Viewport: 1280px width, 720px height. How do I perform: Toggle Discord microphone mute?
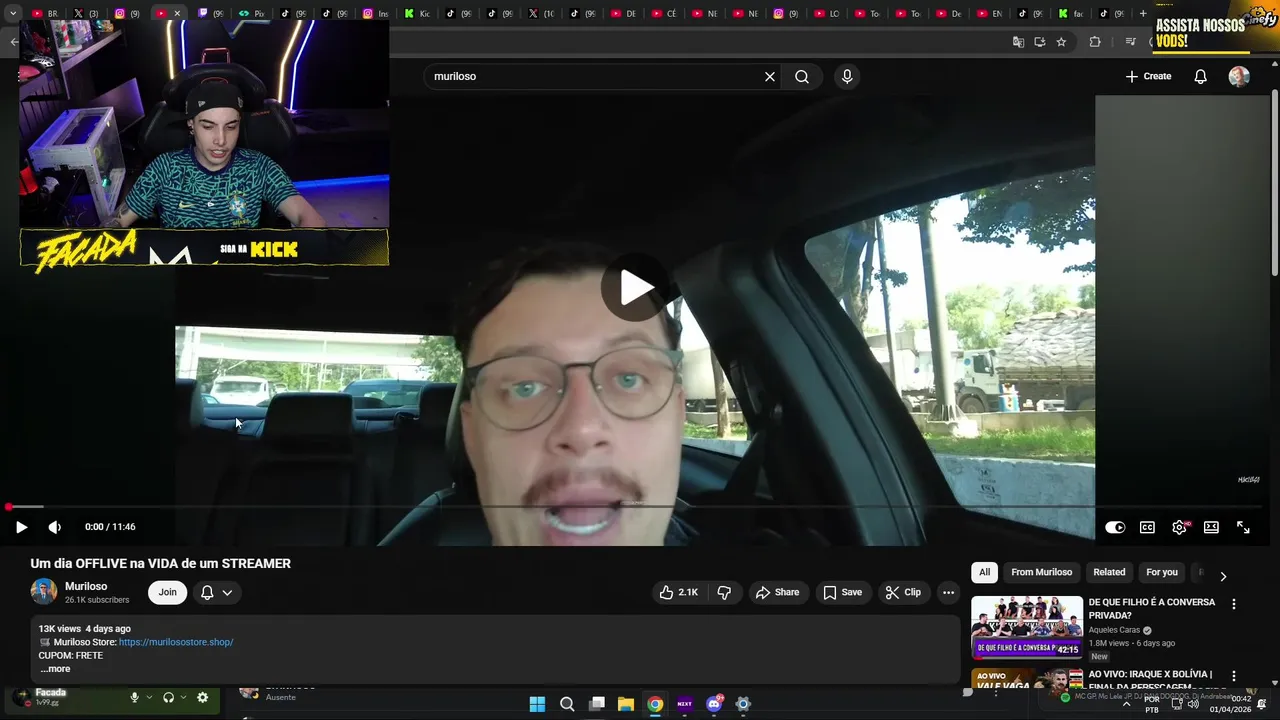(134, 698)
